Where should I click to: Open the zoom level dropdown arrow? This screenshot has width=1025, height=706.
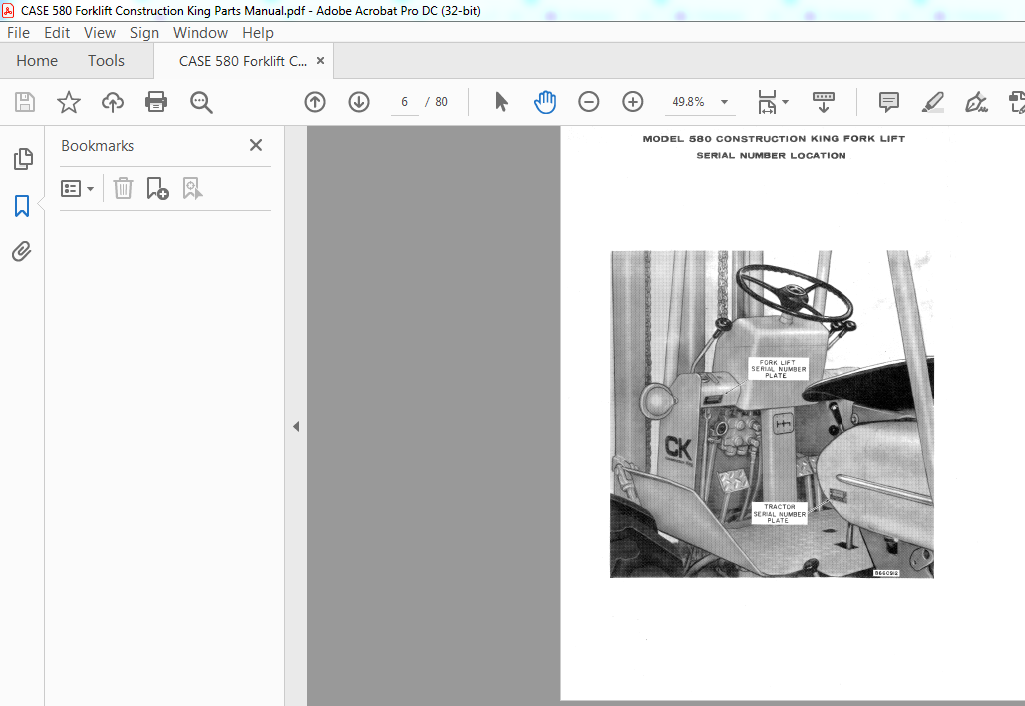click(724, 102)
